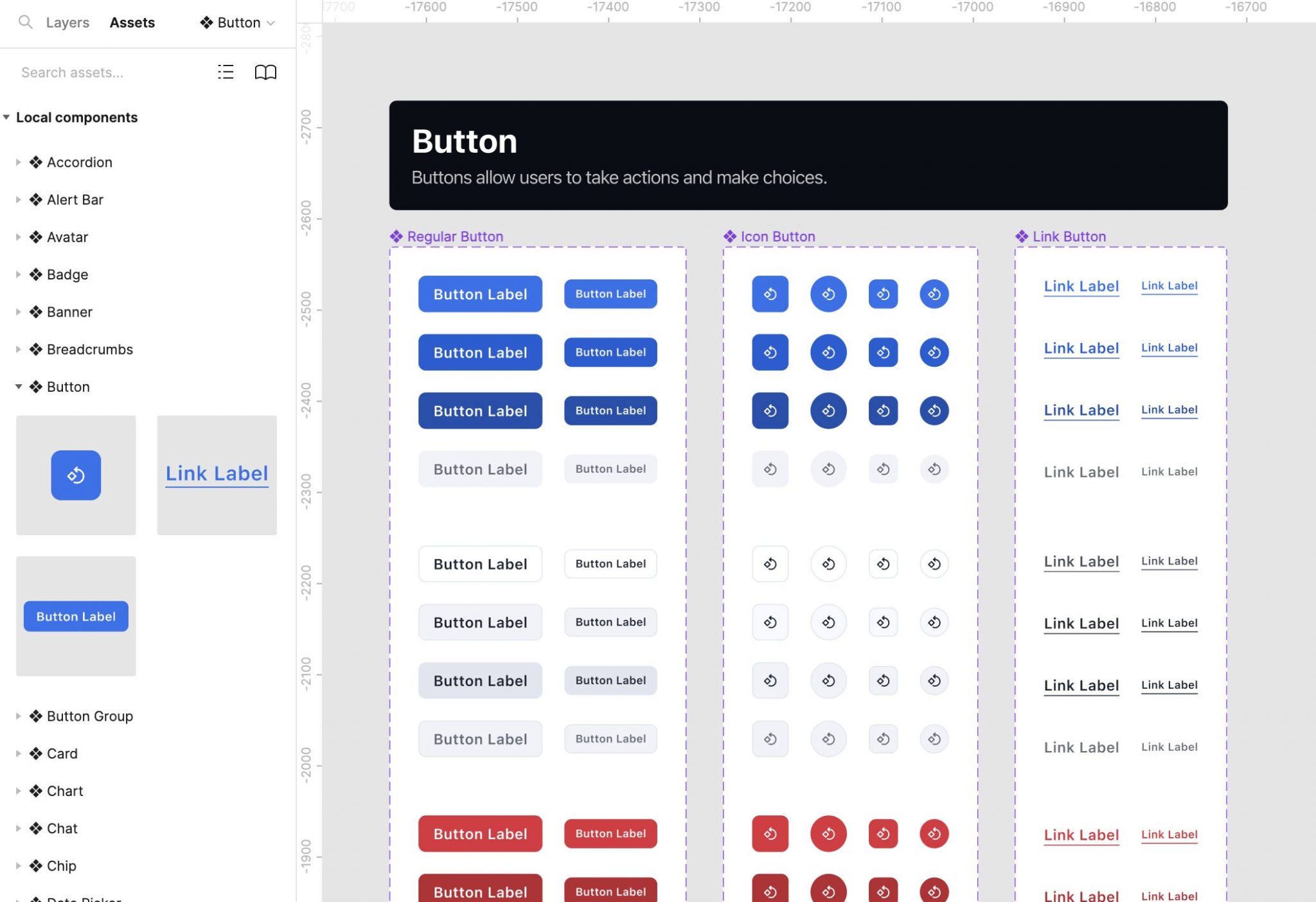
Task: Click the Breadcrumbs component icon
Action: pos(35,349)
